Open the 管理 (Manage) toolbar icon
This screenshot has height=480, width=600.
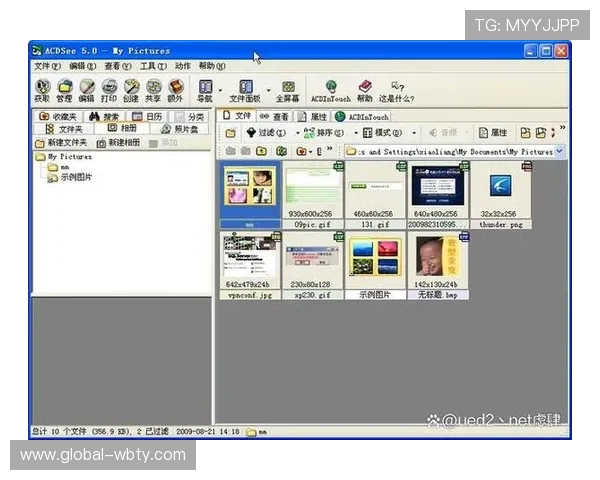[x=64, y=91]
